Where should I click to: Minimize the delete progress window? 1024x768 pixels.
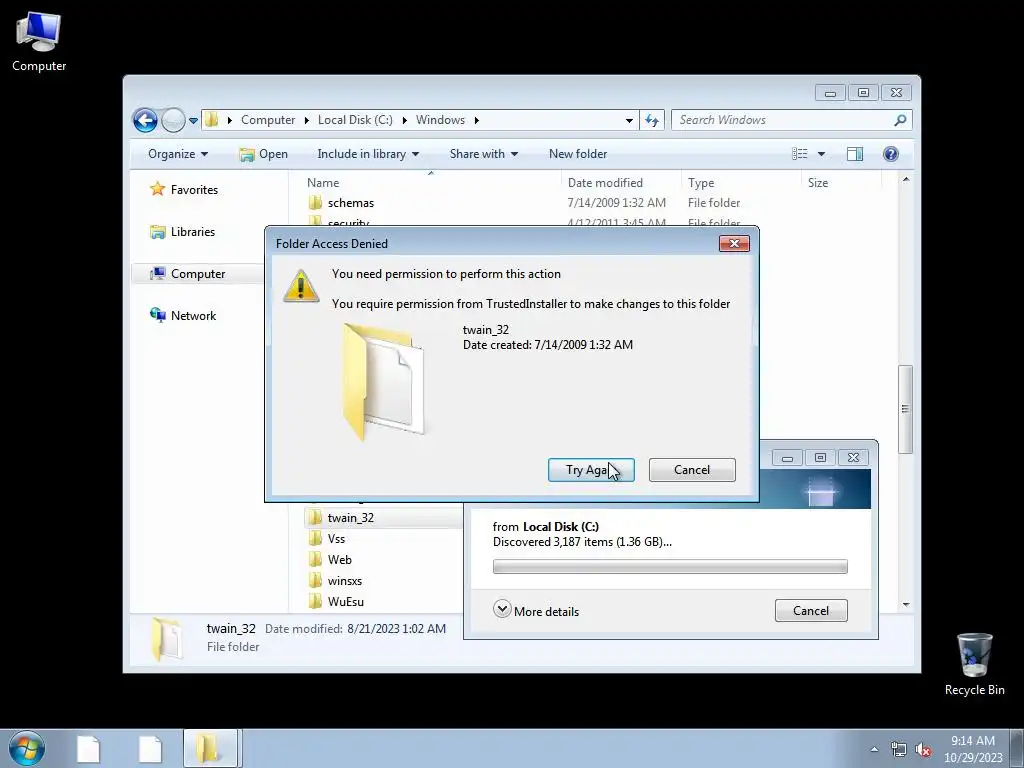tap(787, 458)
